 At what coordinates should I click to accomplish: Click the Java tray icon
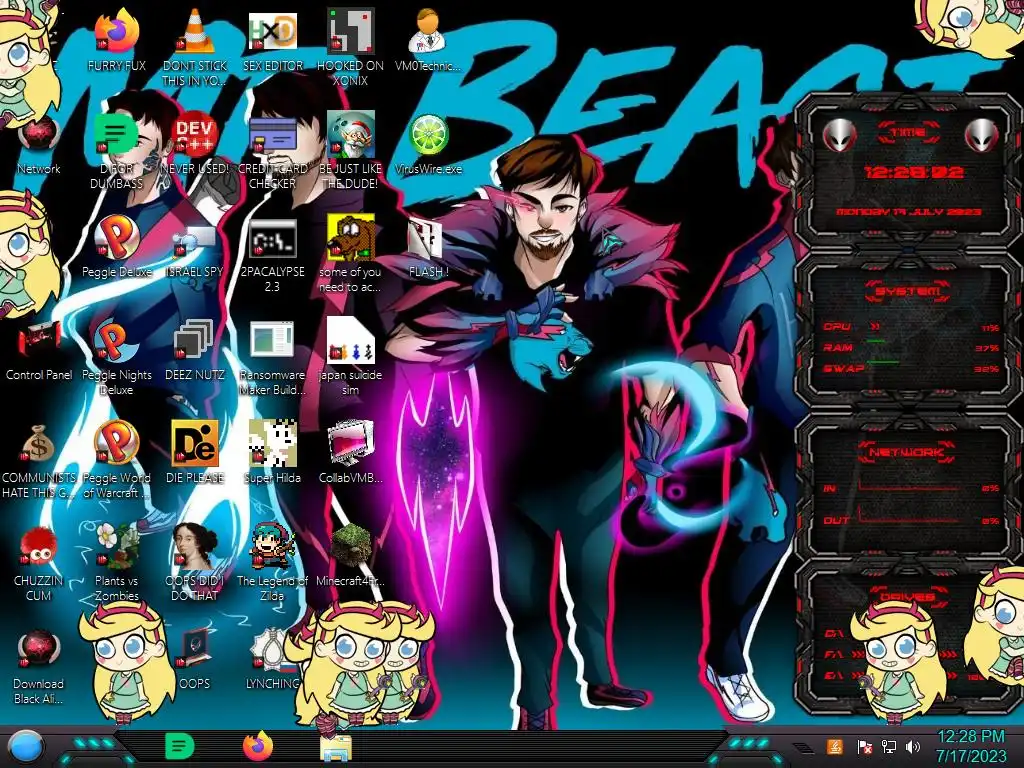[x=834, y=746]
